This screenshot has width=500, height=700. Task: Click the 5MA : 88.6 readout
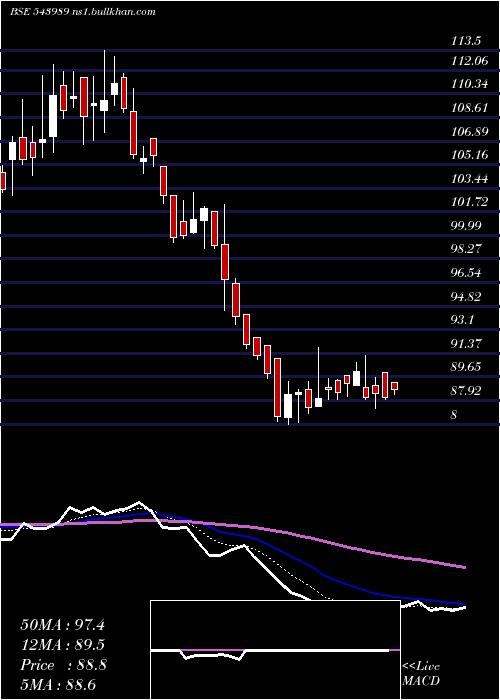coord(58,685)
